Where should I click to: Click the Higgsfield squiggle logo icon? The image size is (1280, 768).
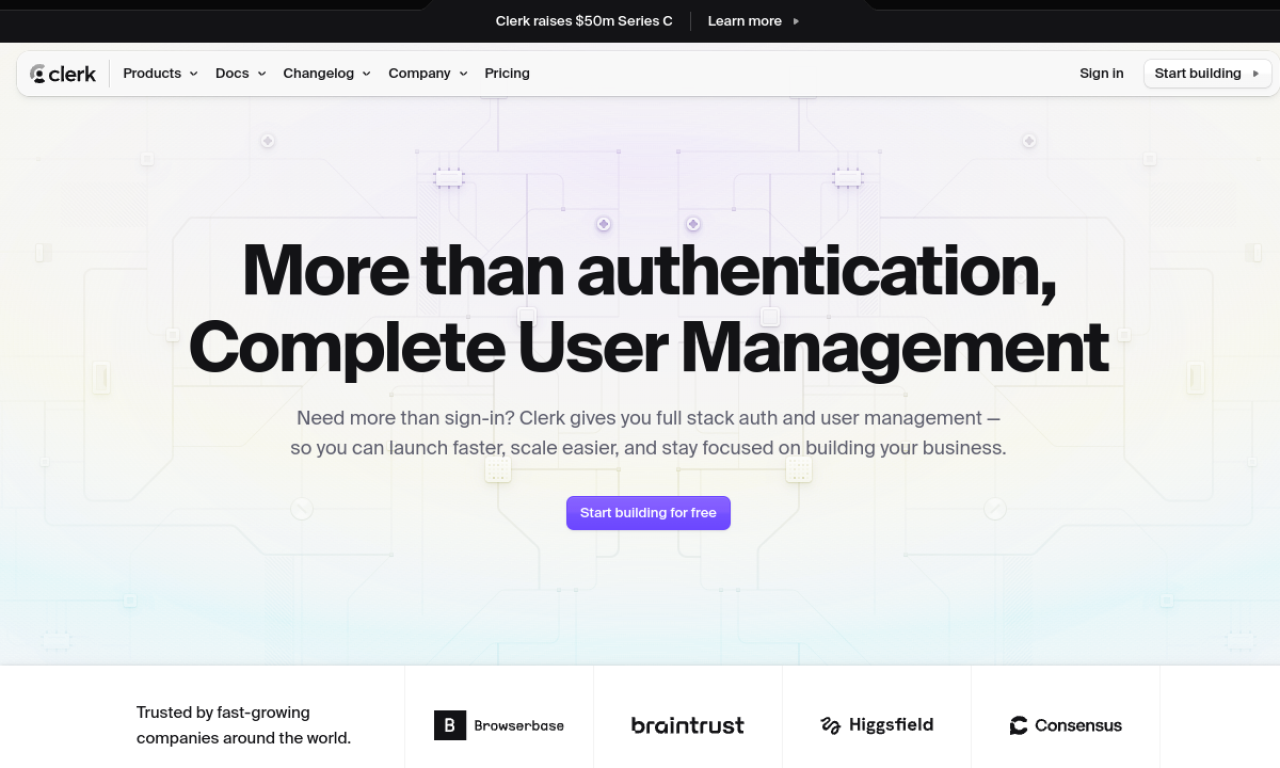831,724
